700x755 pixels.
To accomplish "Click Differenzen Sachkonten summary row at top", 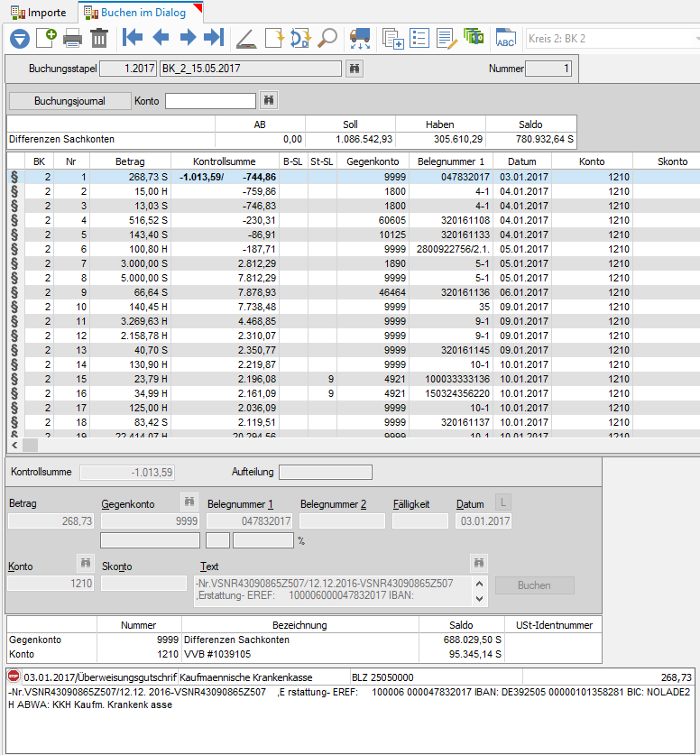I will click(292, 139).
